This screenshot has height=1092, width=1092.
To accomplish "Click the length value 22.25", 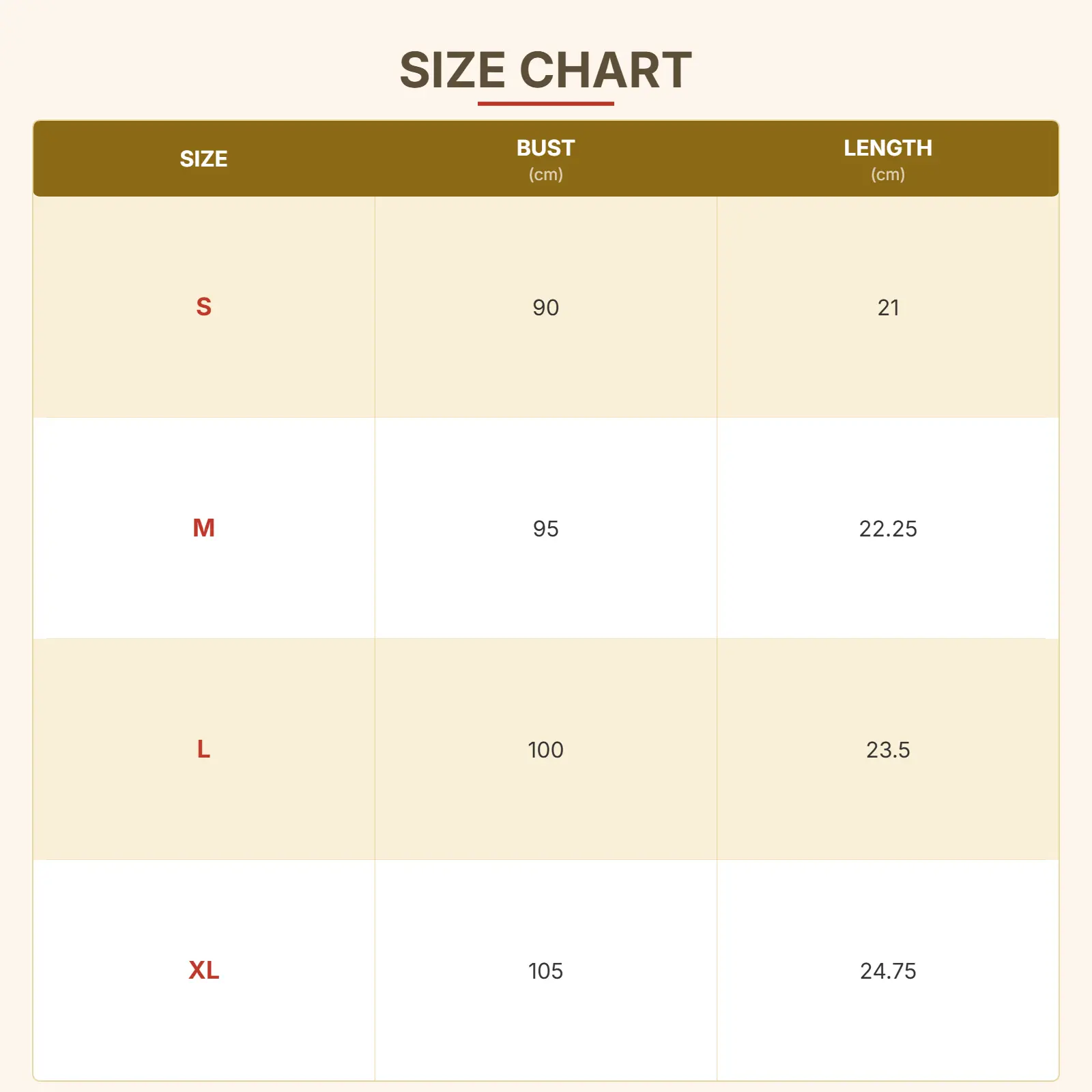I will click(887, 529).
